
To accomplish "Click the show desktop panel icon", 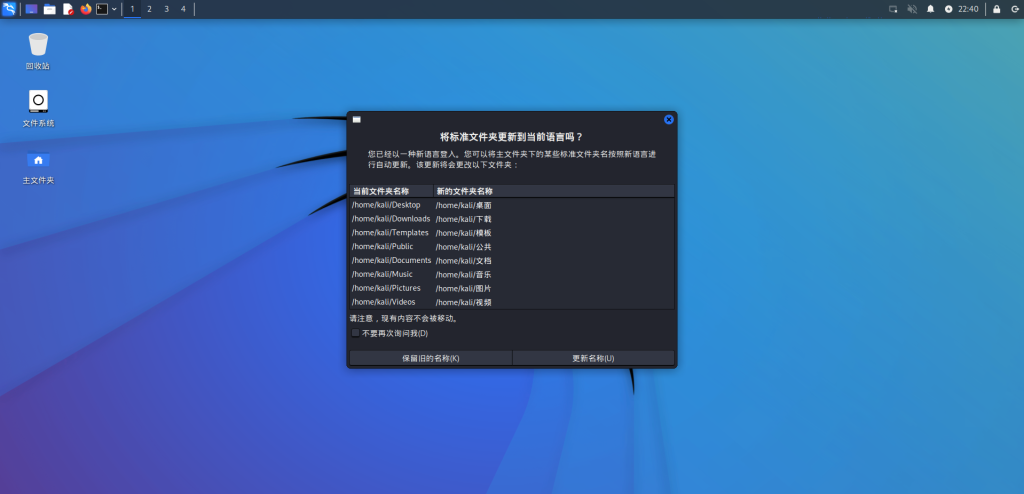I will (31, 9).
